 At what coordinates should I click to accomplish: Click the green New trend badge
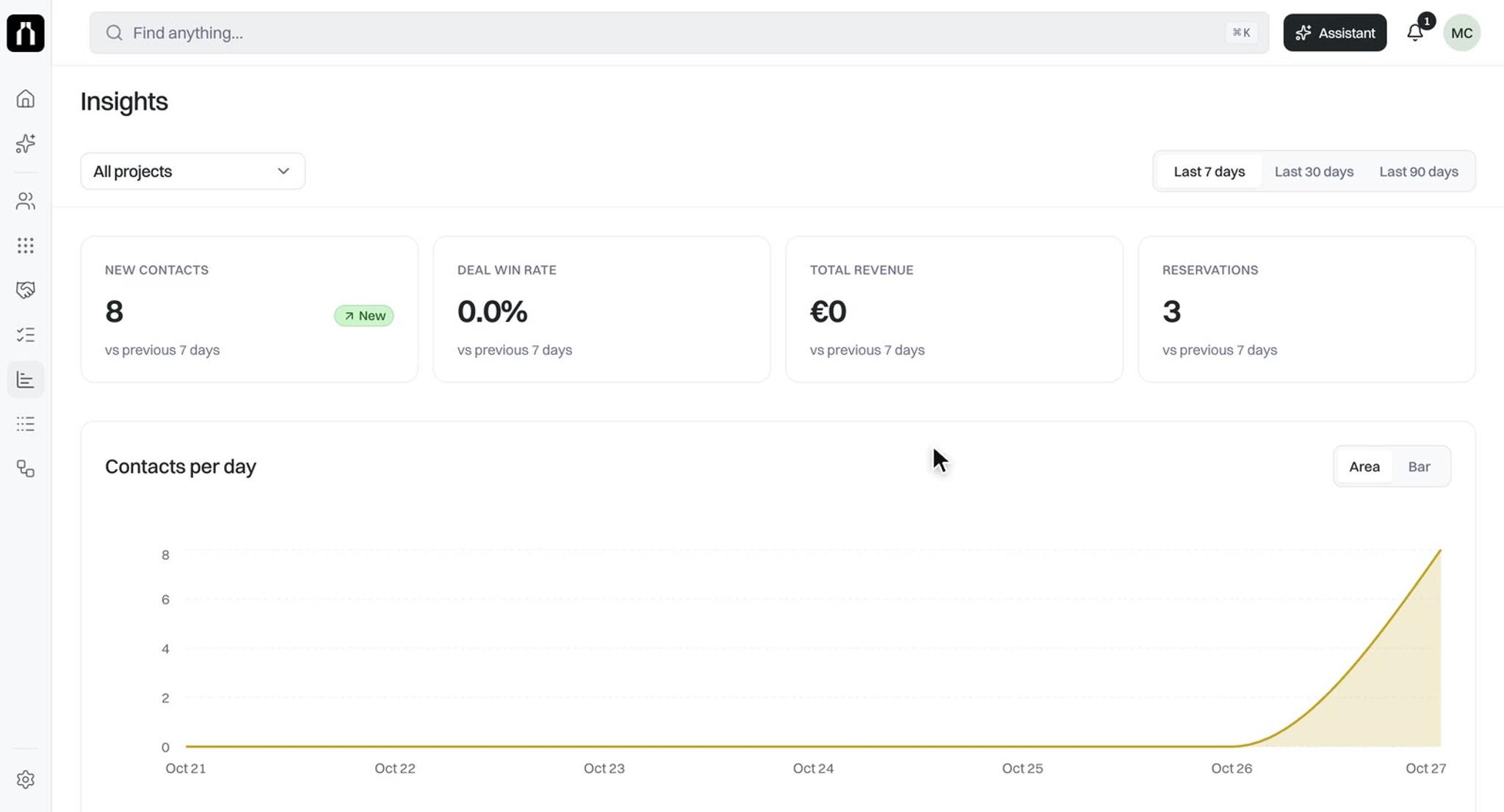[x=364, y=316]
